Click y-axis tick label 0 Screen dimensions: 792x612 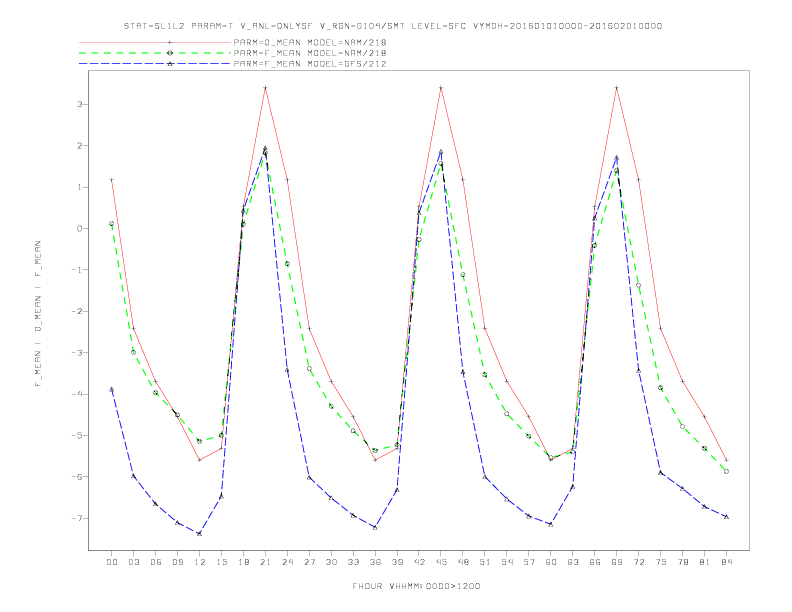(80, 229)
